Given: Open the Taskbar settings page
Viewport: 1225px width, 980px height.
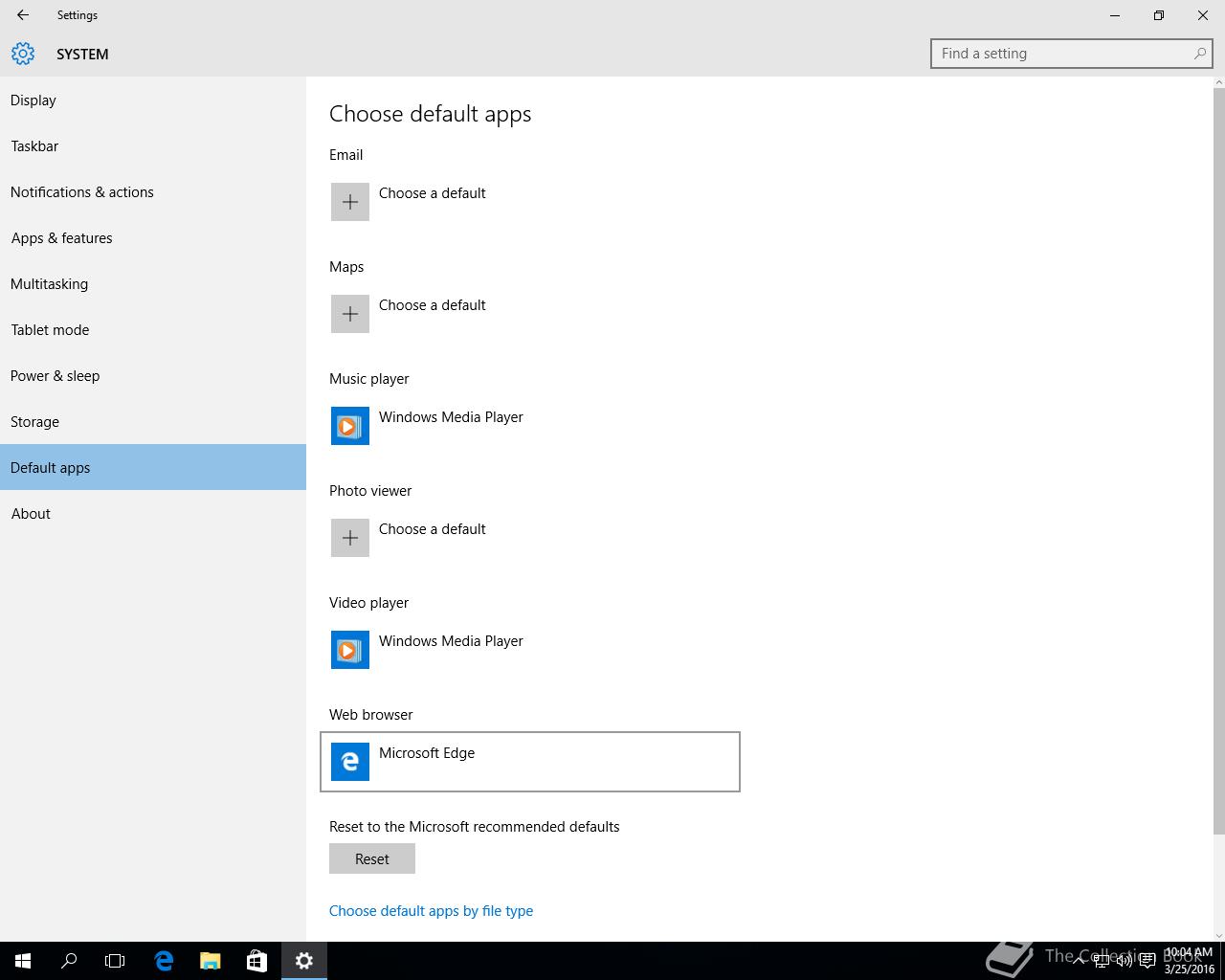Looking at the screenshot, I should coord(153,145).
